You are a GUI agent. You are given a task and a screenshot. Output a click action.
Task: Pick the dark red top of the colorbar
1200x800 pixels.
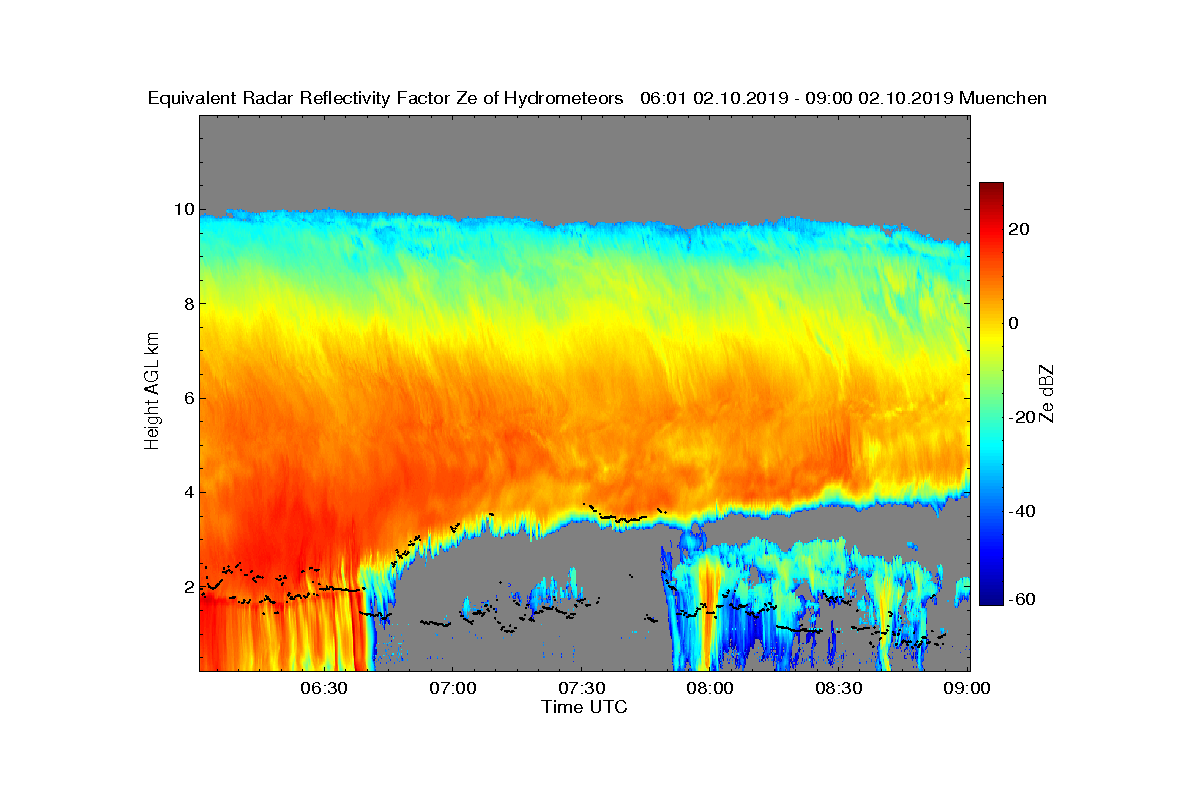pyautogui.click(x=991, y=188)
